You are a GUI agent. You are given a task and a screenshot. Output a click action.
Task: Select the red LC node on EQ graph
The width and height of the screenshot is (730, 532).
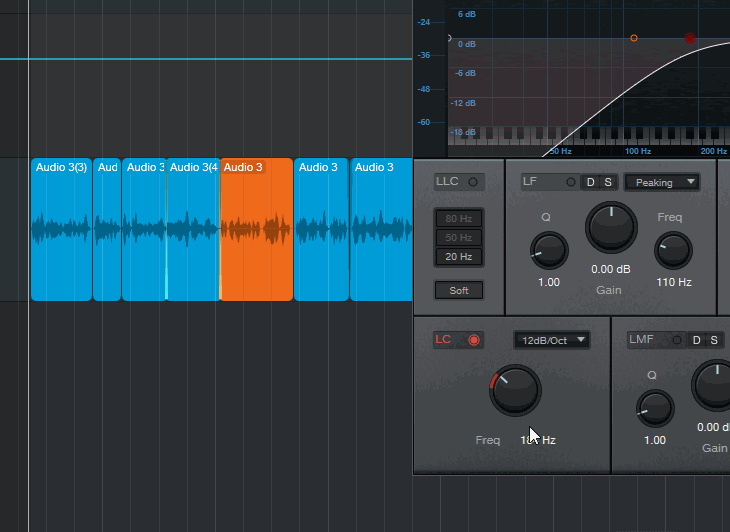point(690,38)
